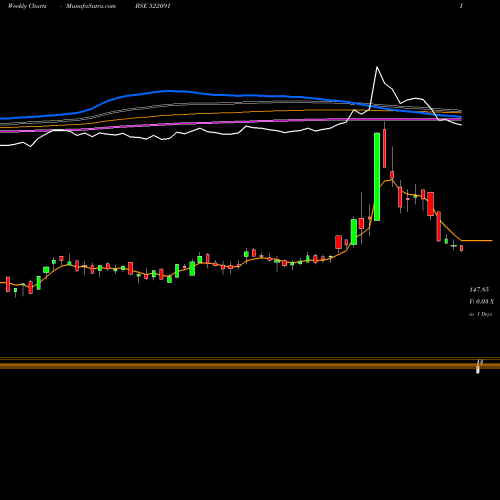Click the peak of the white indicator line

click(377, 67)
